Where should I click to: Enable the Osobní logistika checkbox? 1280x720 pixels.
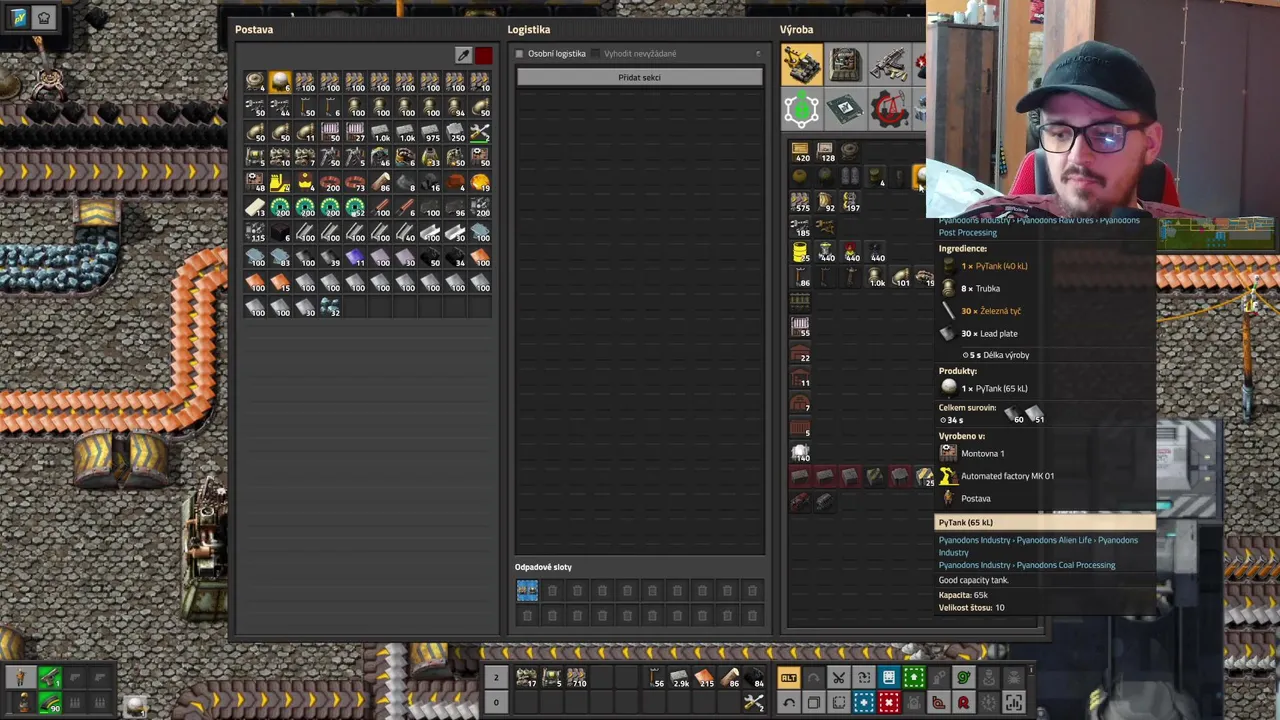point(519,53)
